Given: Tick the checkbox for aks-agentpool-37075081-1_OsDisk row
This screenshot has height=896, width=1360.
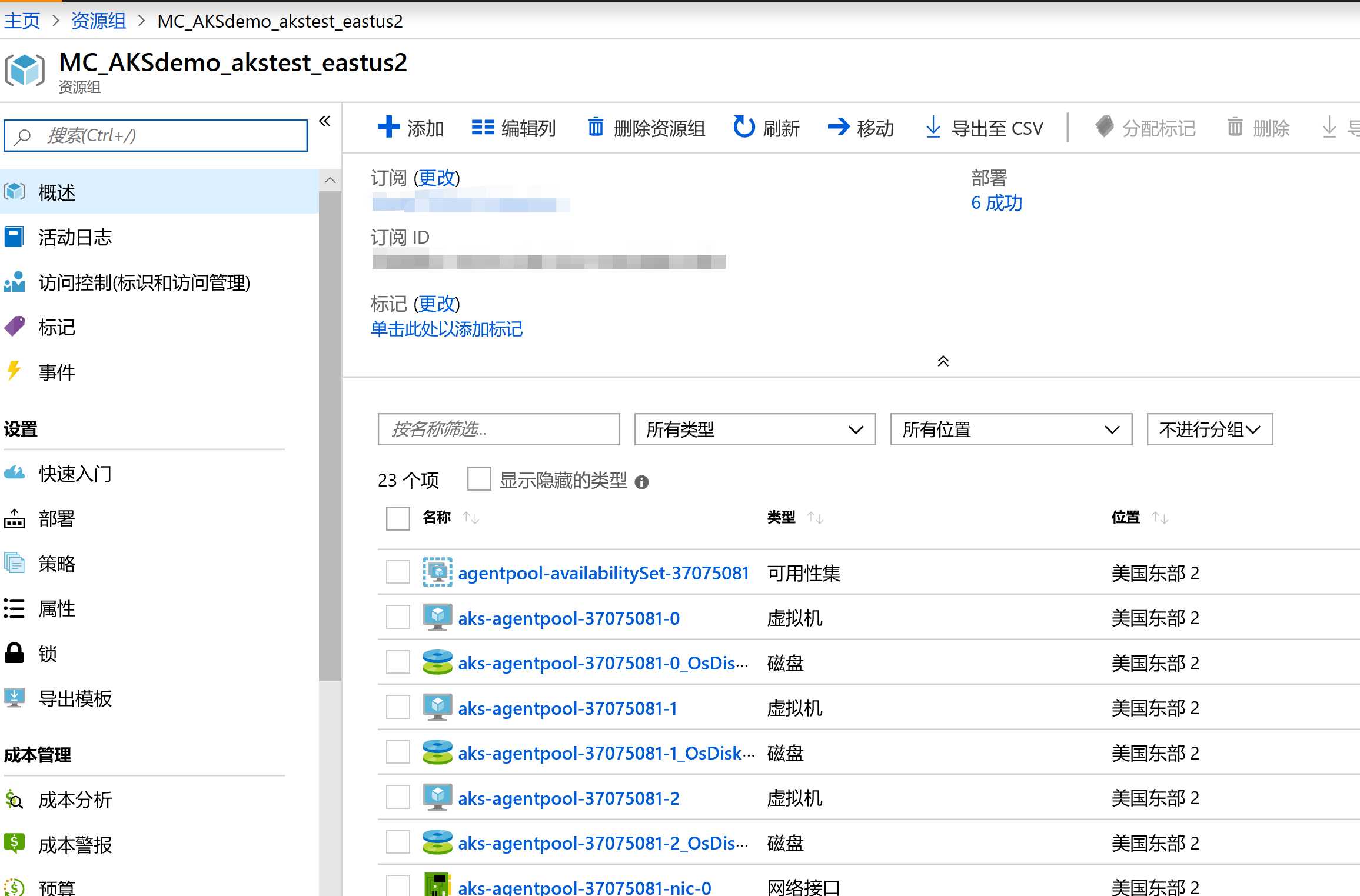Looking at the screenshot, I should [x=398, y=752].
